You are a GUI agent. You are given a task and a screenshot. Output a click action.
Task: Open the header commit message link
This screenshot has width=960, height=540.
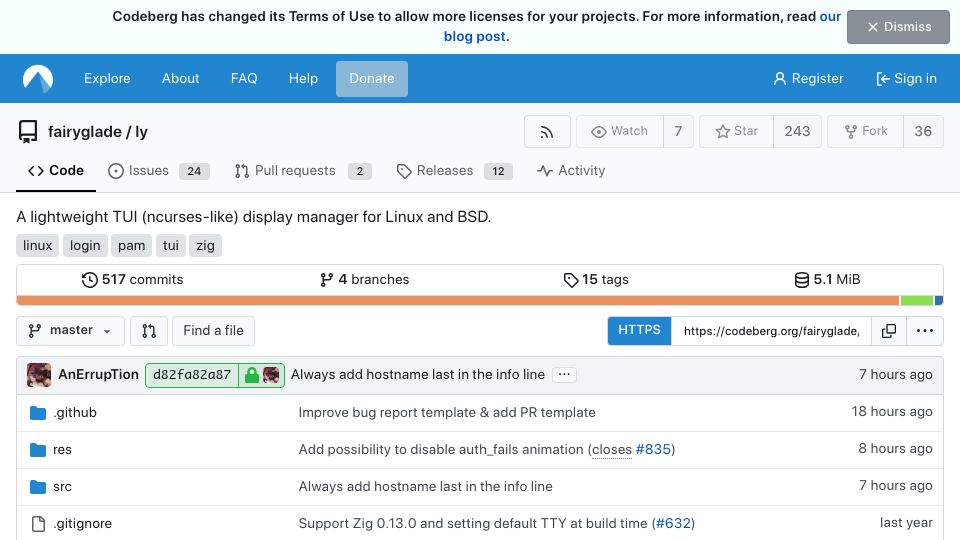coord(418,375)
